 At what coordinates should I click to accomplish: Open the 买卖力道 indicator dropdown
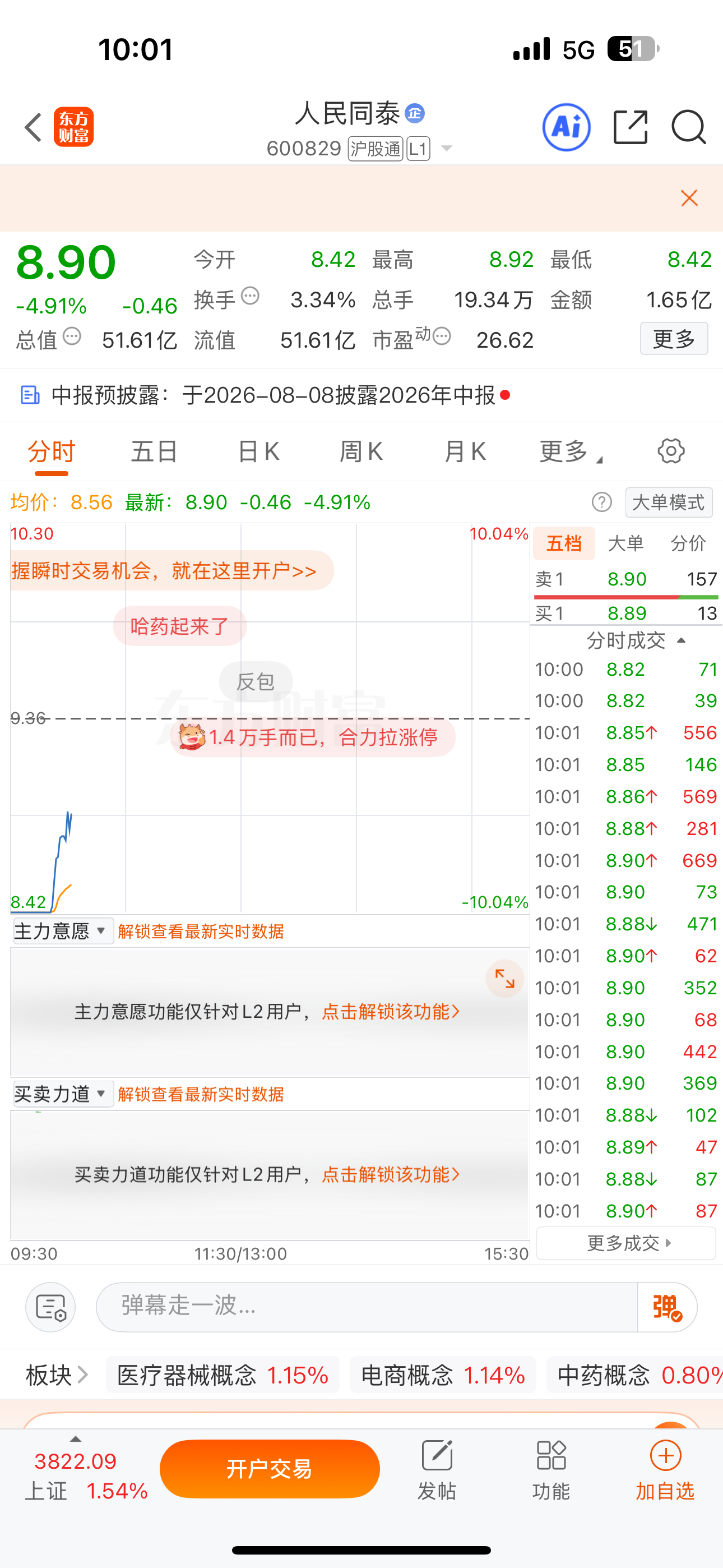click(63, 1094)
